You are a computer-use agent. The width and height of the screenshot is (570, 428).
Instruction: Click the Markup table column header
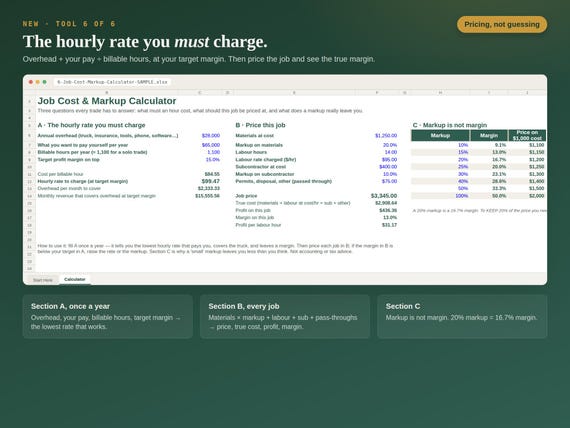(x=440, y=135)
